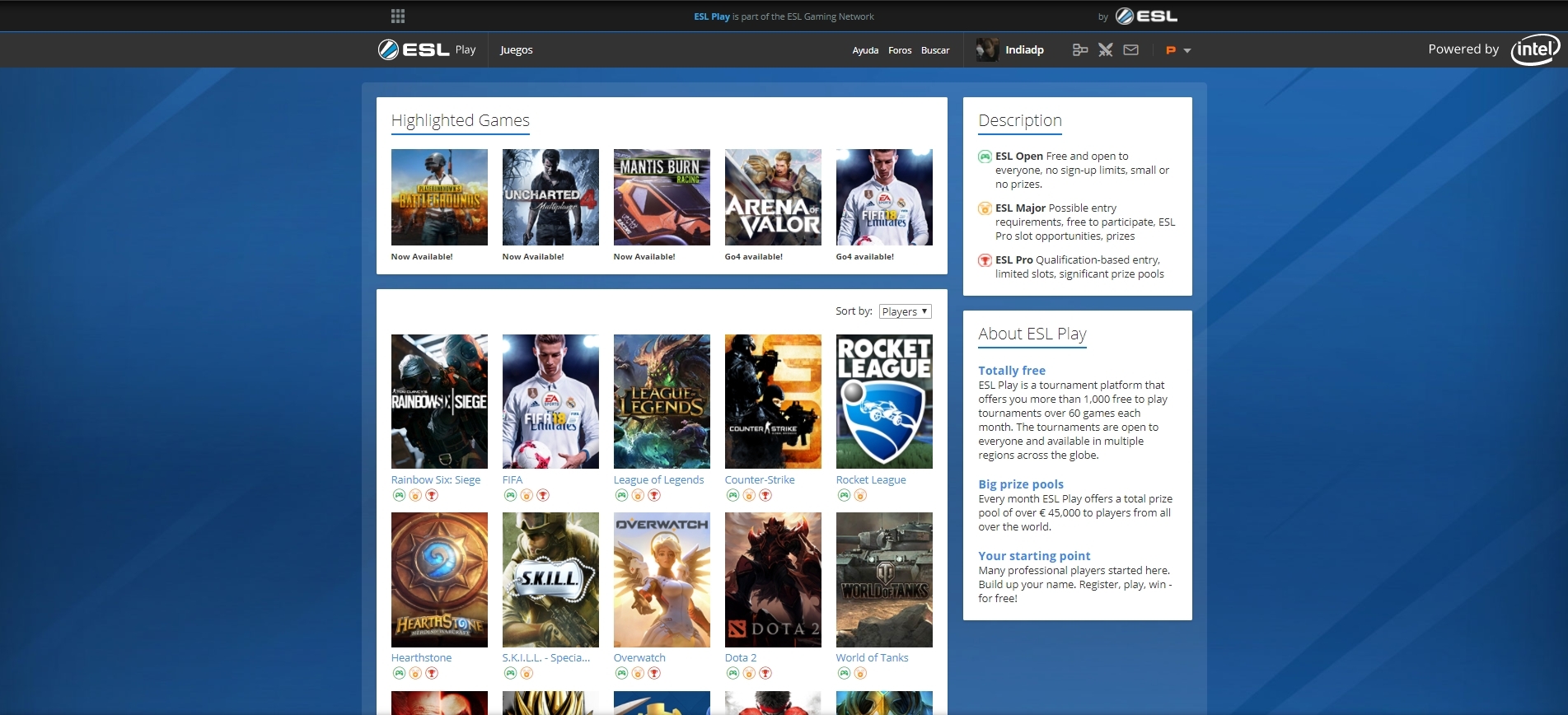Open the Juegos menu

[517, 49]
